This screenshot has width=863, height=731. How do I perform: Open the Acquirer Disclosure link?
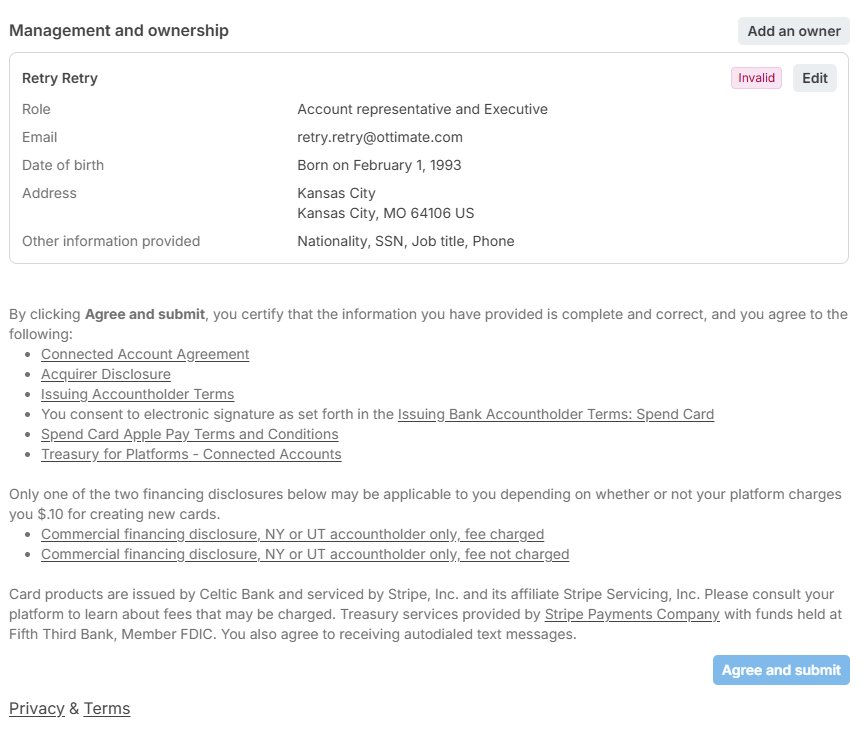[106, 374]
